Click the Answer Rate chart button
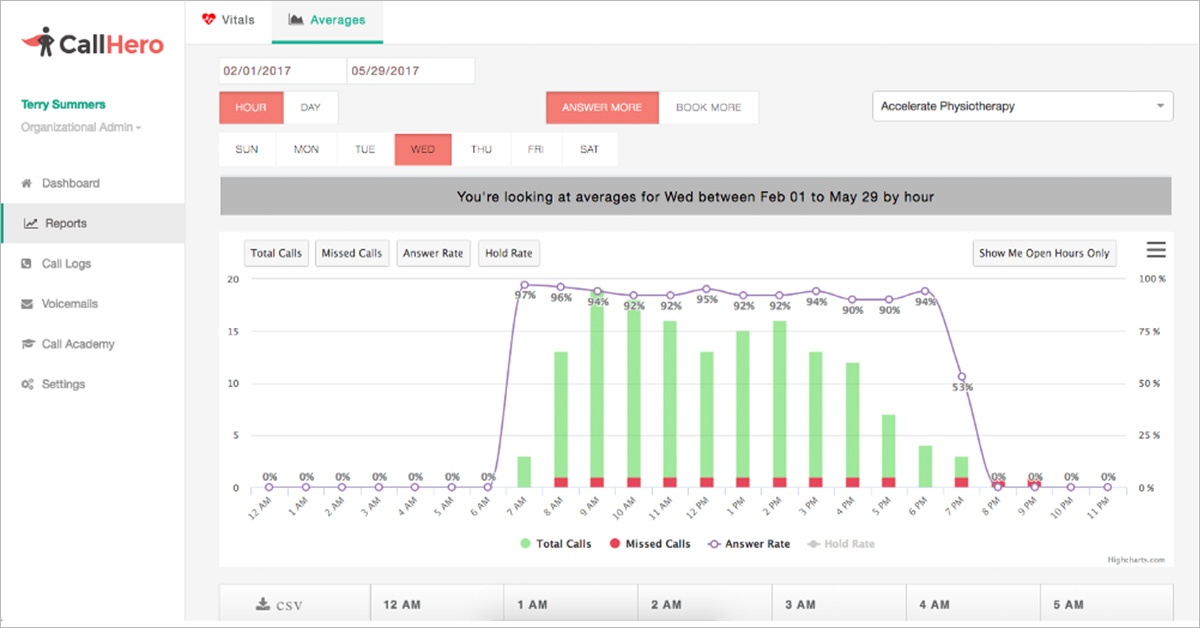The height and width of the screenshot is (628, 1200). click(x=433, y=254)
